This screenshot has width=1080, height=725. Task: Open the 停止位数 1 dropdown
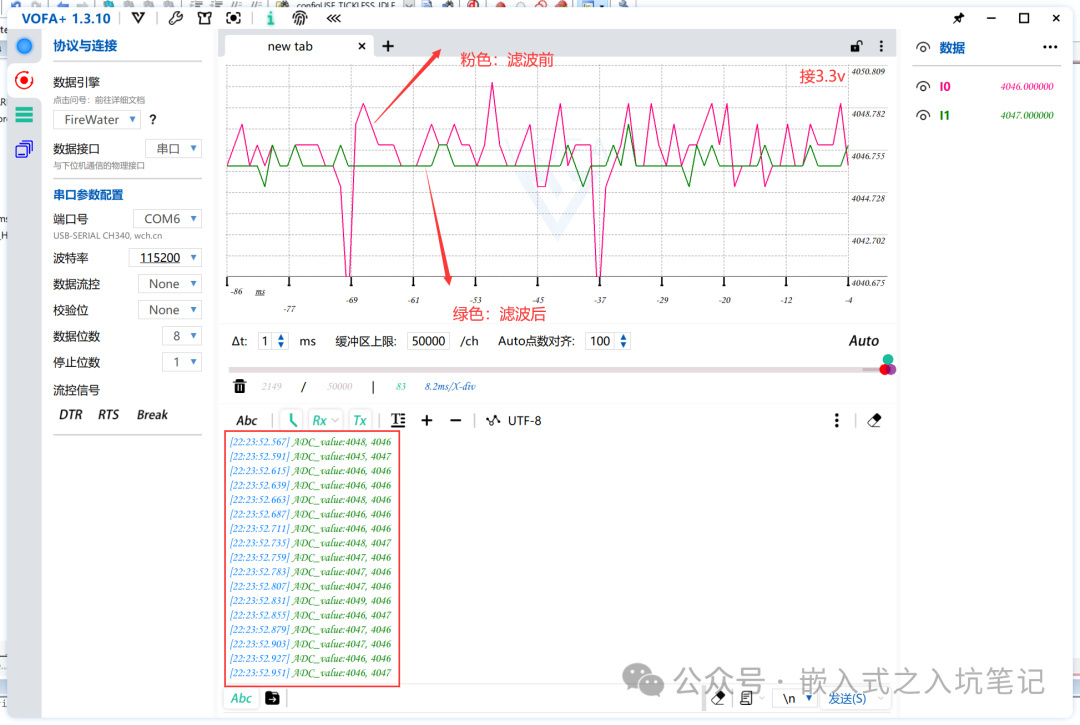tap(182, 362)
